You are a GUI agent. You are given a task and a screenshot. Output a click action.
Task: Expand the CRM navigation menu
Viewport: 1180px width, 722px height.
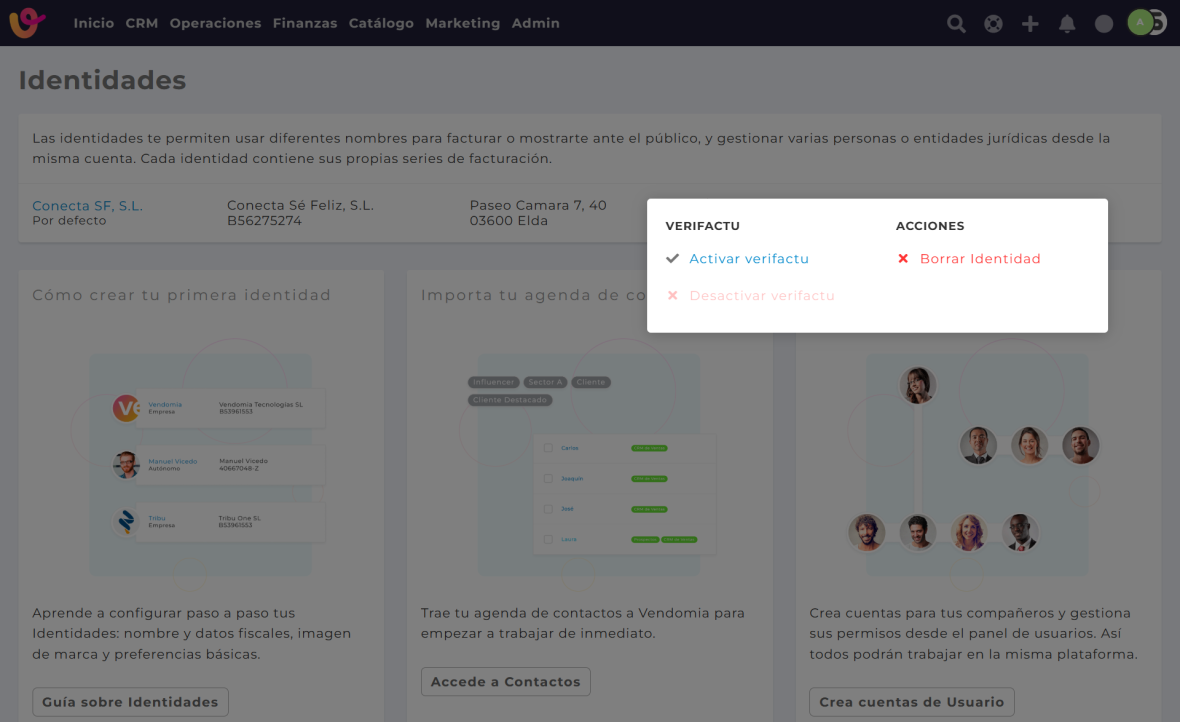point(142,23)
